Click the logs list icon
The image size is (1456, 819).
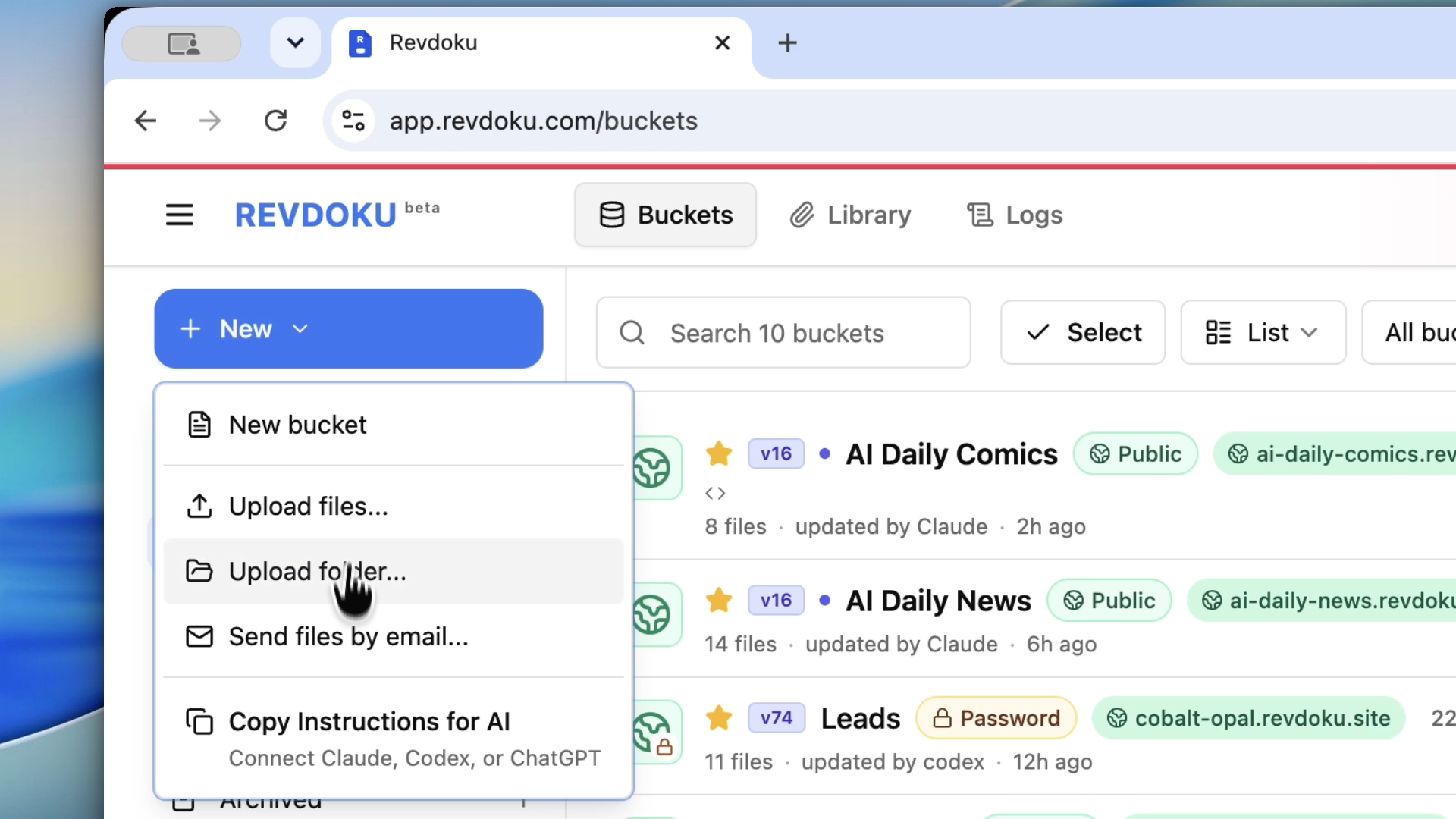pos(980,215)
